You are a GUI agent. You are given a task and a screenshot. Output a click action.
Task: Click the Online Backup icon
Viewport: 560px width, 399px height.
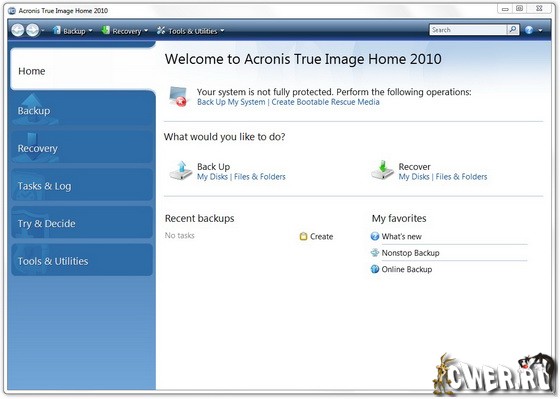pos(375,269)
